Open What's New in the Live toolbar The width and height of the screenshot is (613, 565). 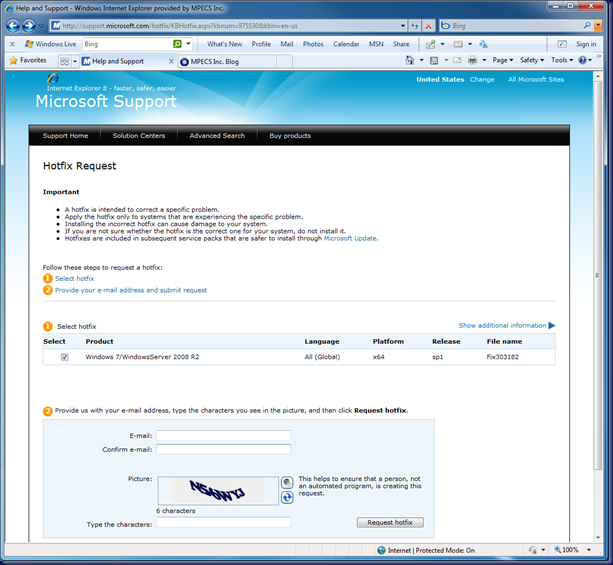[224, 44]
